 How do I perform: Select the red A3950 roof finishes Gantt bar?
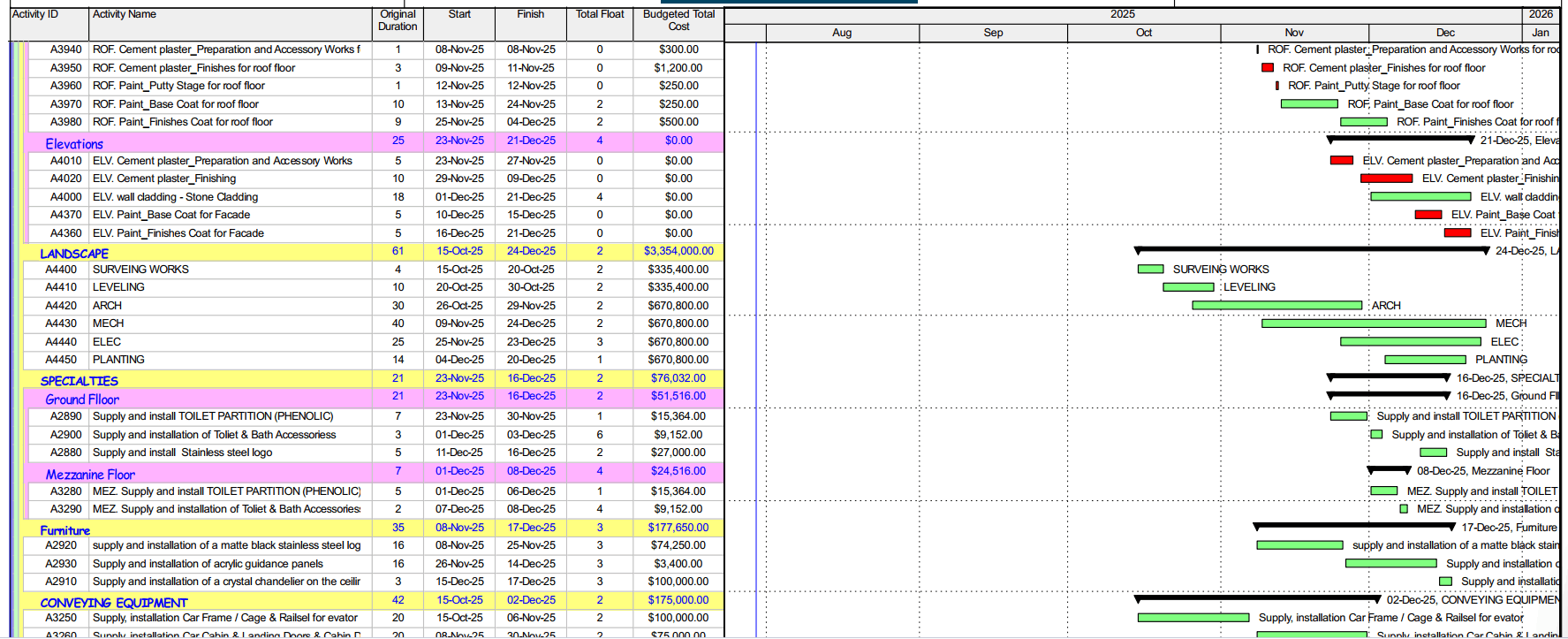[x=1268, y=68]
